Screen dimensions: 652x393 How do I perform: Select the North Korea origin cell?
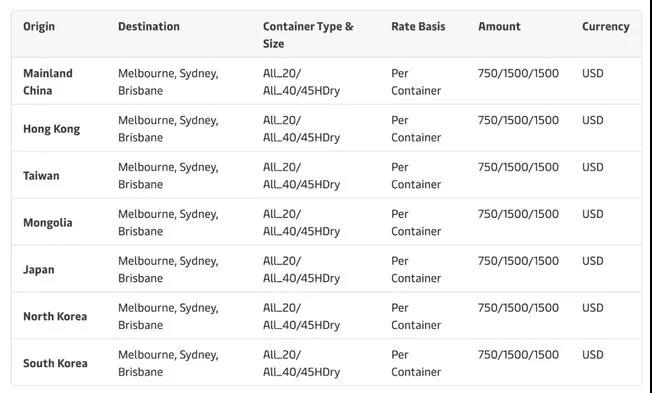pos(55,316)
